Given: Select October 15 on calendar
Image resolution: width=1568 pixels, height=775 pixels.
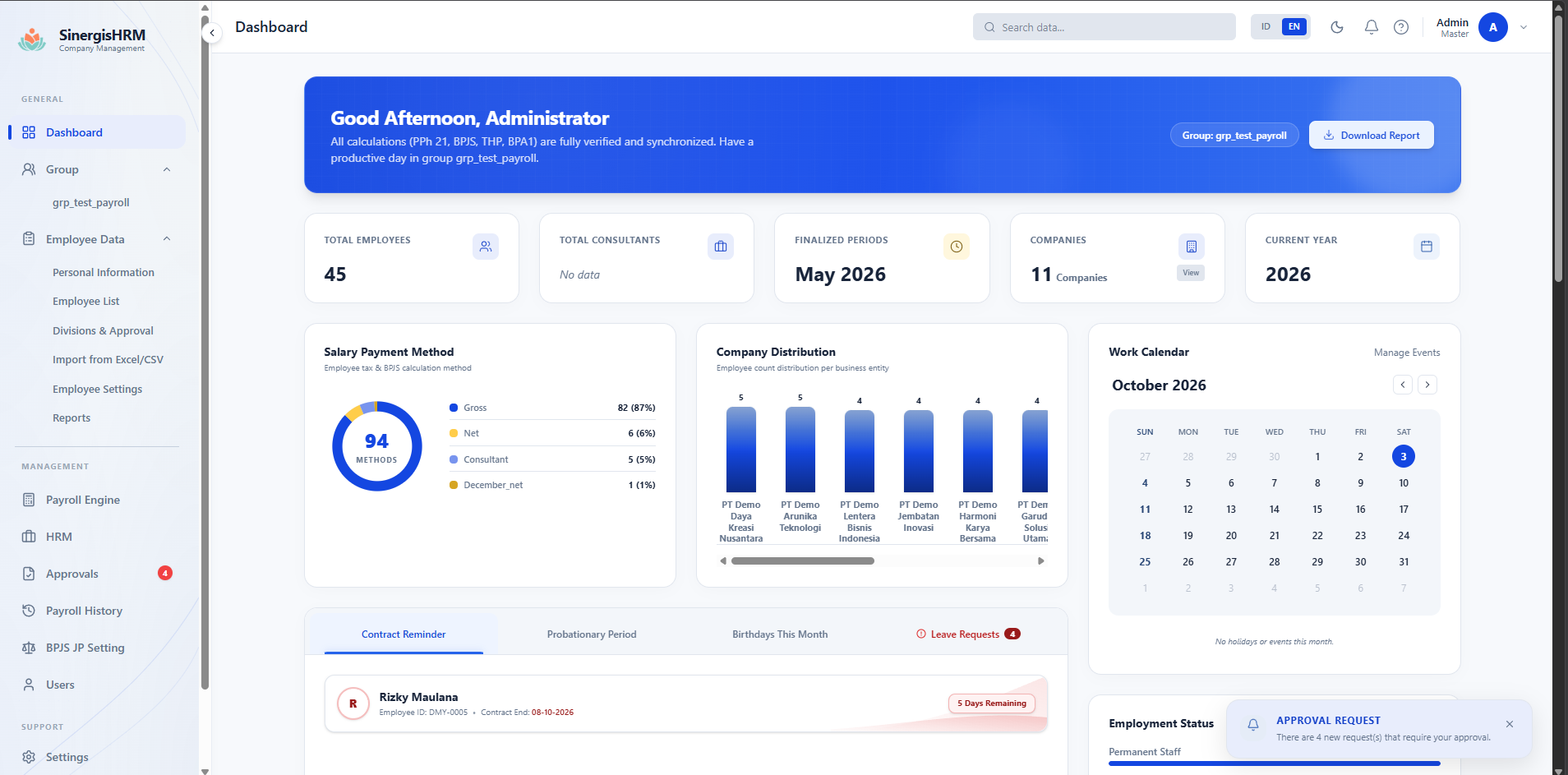Looking at the screenshot, I should (x=1317, y=510).
